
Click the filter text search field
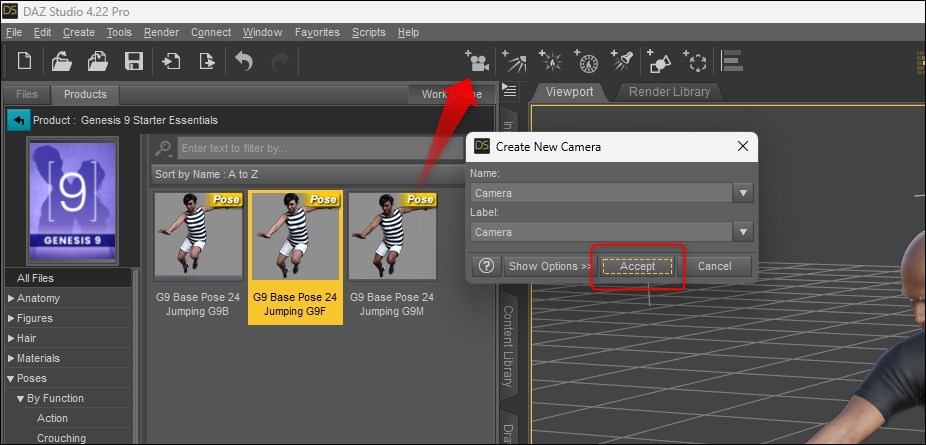pyautogui.click(x=319, y=148)
